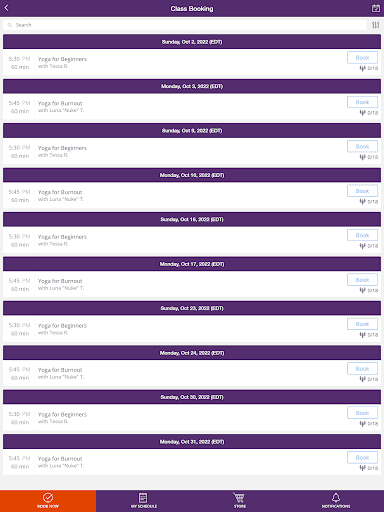Open the calendar icon in header

coord(376,8)
